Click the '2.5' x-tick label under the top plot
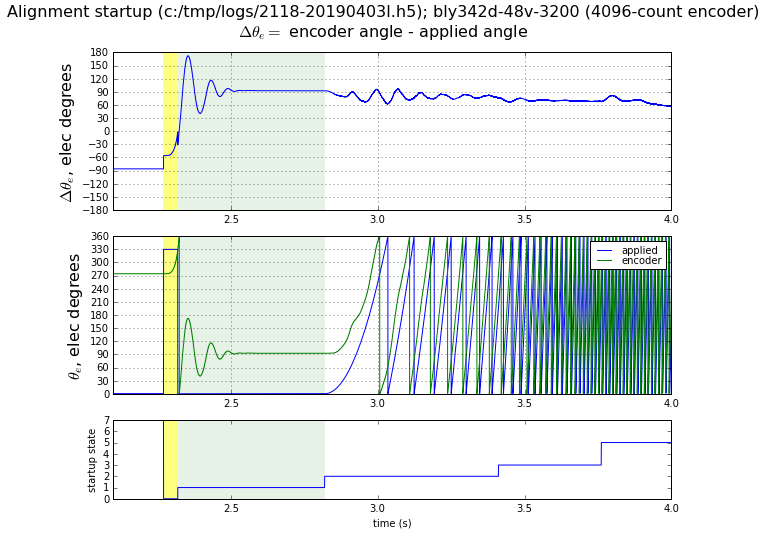This screenshot has height=535, width=766. 232,219
